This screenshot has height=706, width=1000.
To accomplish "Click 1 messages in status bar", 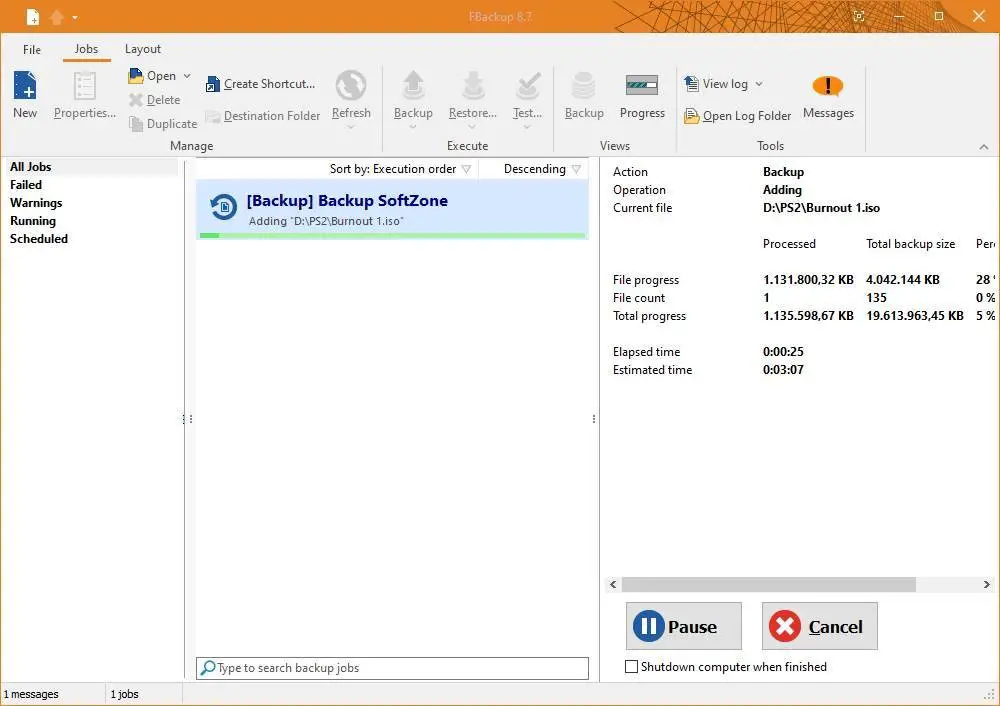I will (31, 694).
